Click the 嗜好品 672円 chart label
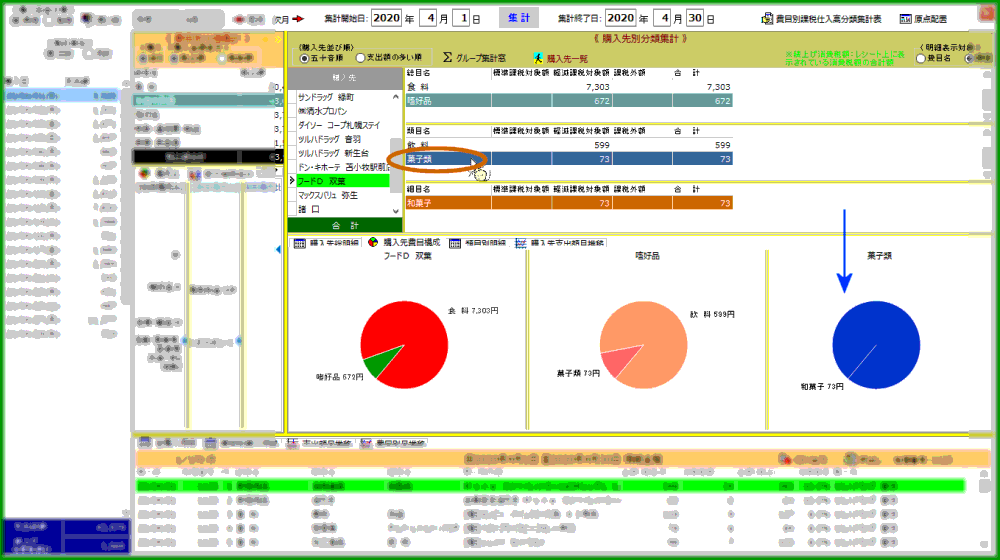The image size is (1000, 560). (339, 377)
